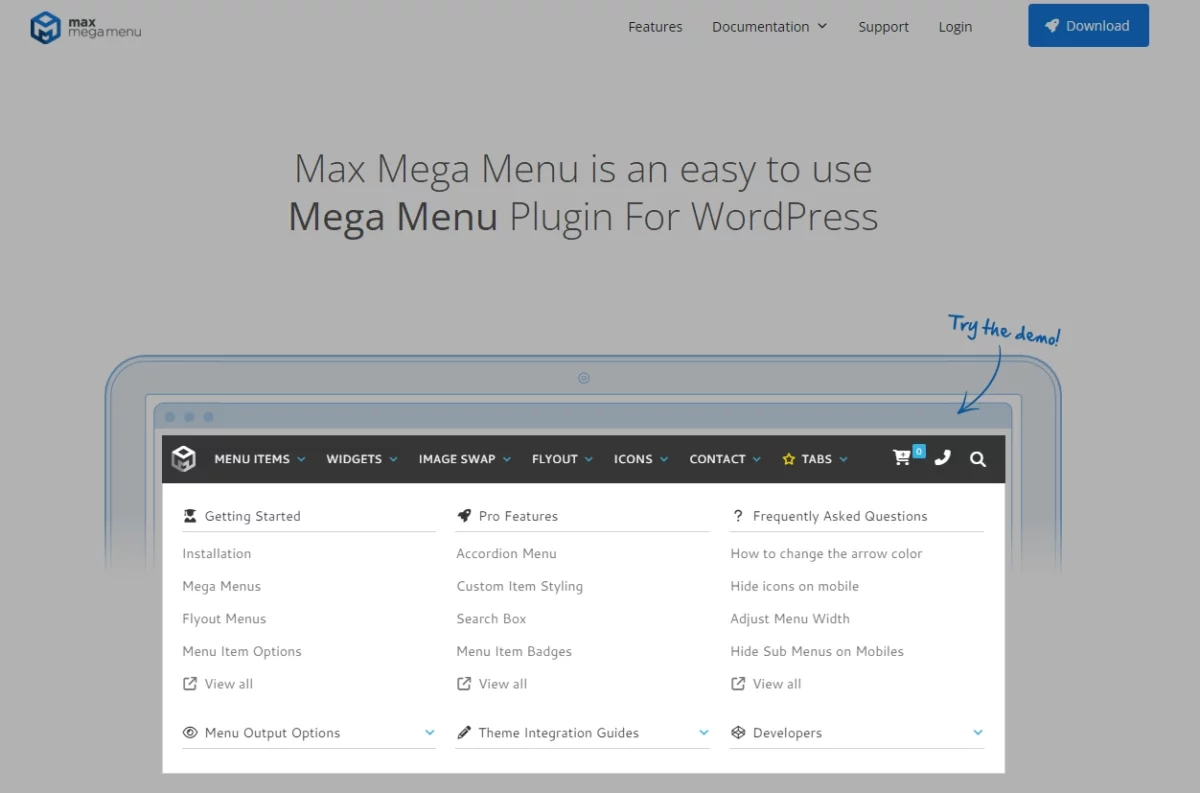Click the cube icon beside Developers
Screen dimensions: 1200x793
(738, 733)
